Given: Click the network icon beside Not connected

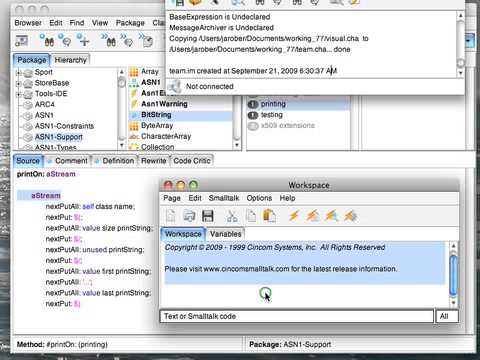Looking at the screenshot, I should pos(174,87).
